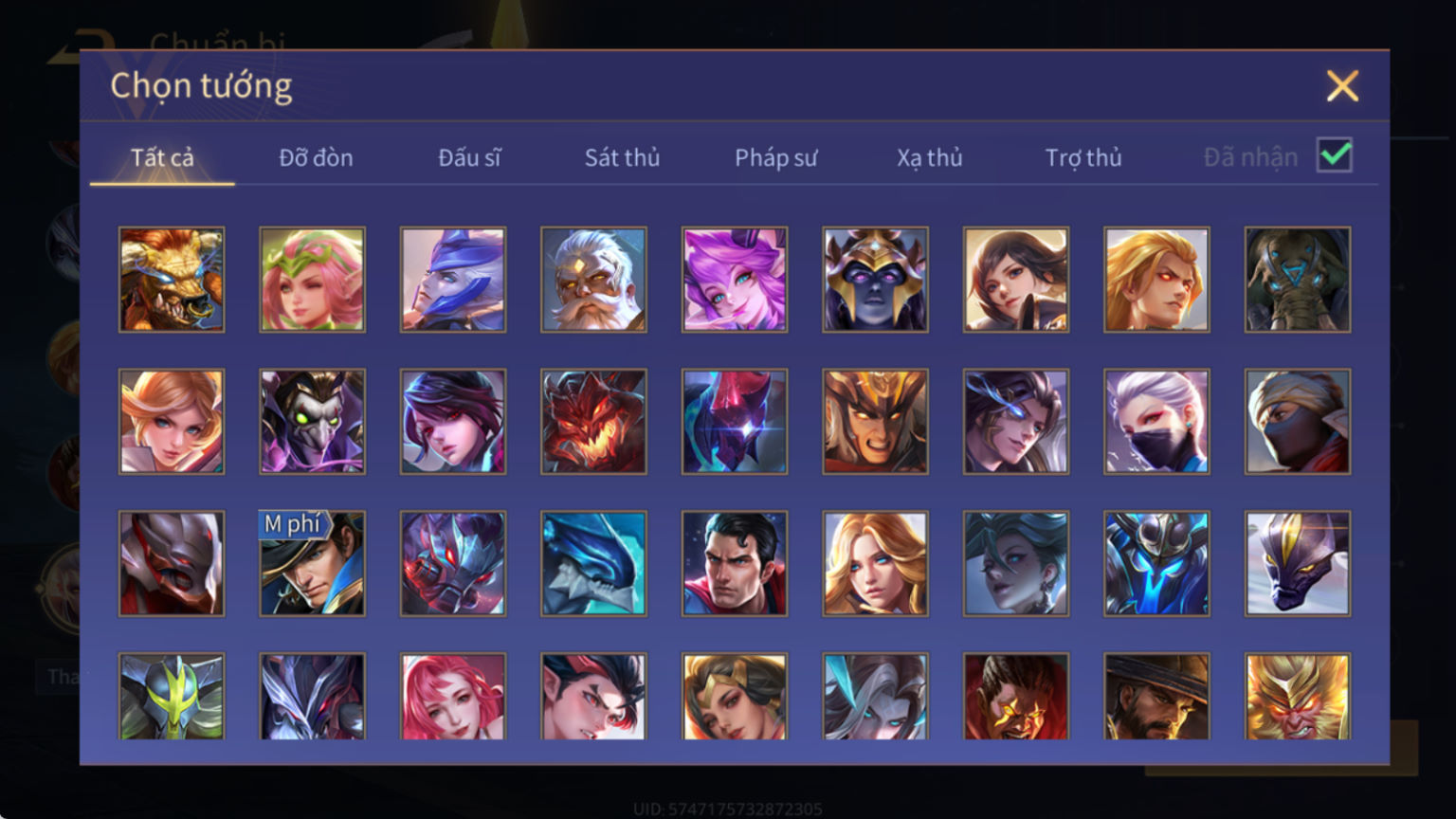Open the 'Pháp sư' hero tab
The image size is (1456, 819).
pyautogui.click(x=775, y=157)
